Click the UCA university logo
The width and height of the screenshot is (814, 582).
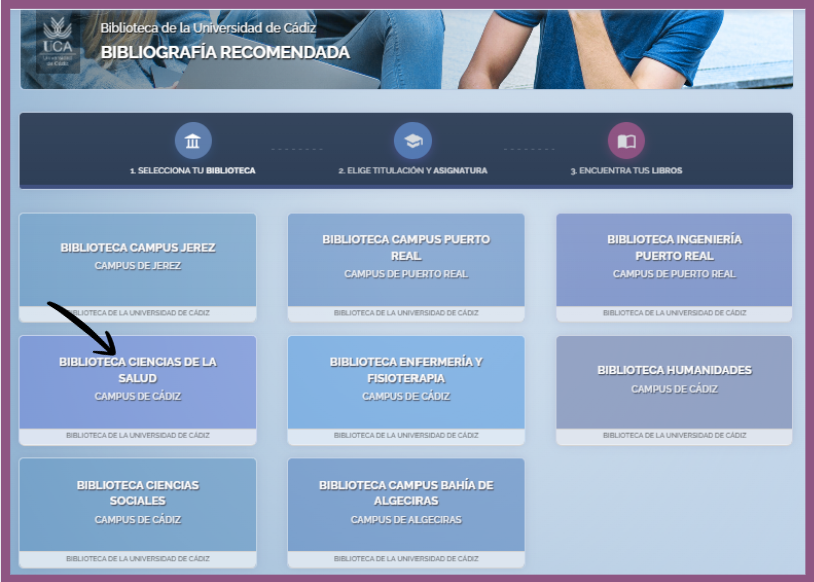(57, 42)
